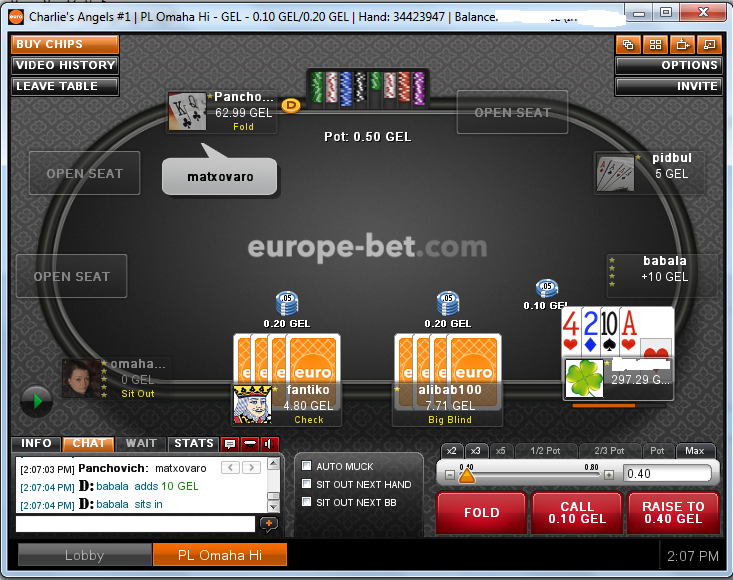Enable the AUTO MUCK checkbox
The height and width of the screenshot is (580, 733).
pyautogui.click(x=307, y=465)
